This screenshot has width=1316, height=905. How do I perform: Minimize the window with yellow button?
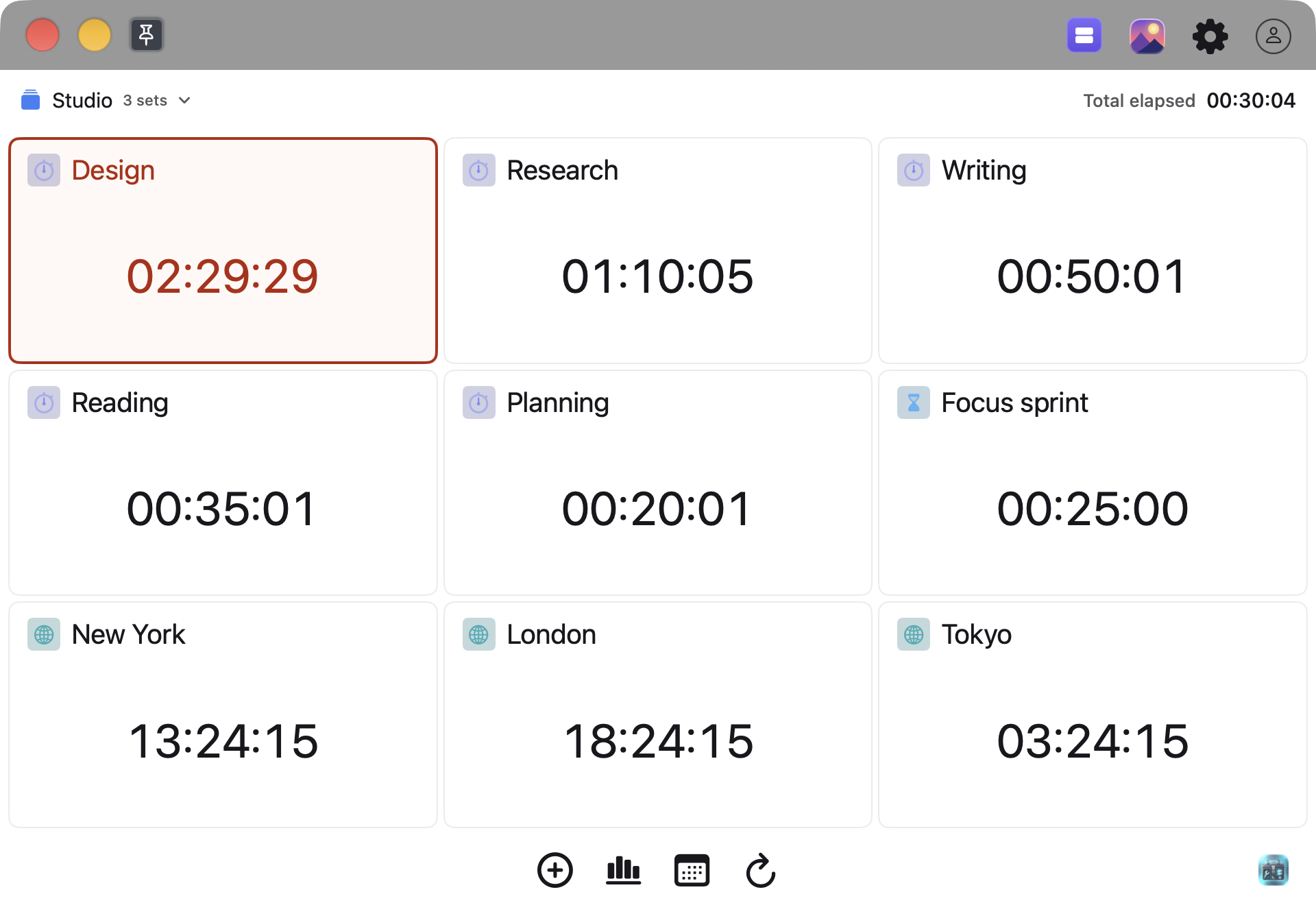(95, 35)
